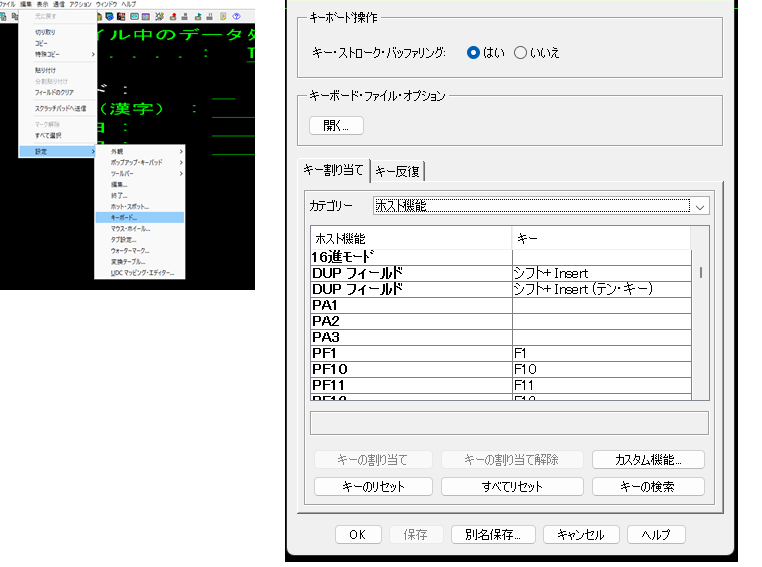Image resolution: width=762 pixels, height=567 pixels.
Task: Open the アクション menu in menu bar
Action: click(x=81, y=5)
